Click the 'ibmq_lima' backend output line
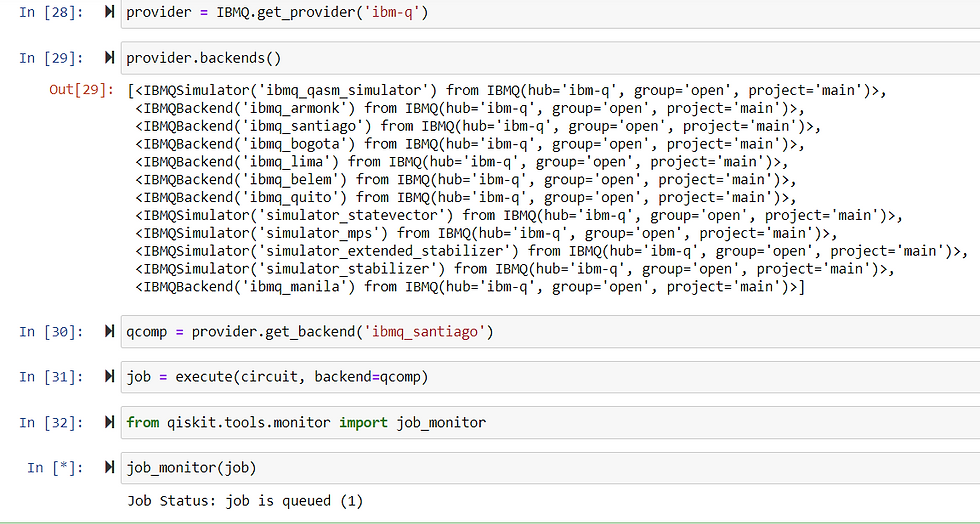The width and height of the screenshot is (980, 524). [x=462, y=162]
